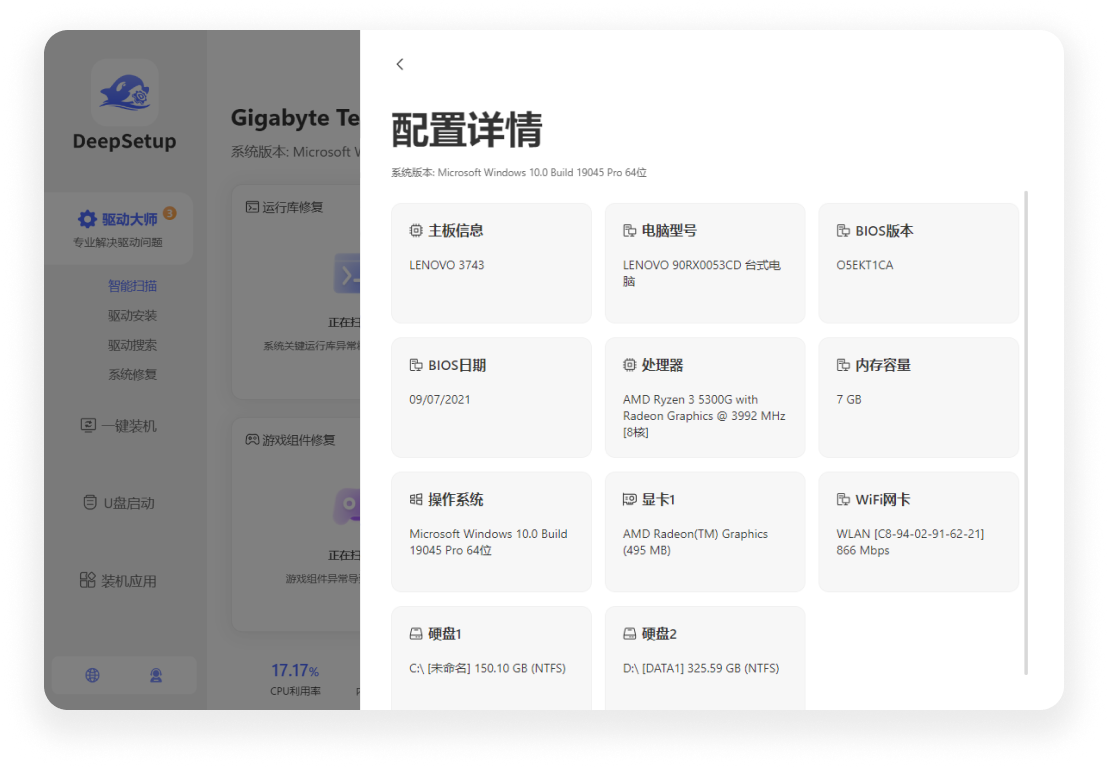Click the 显卡1 graphics card icon
The height and width of the screenshot is (768, 1108).
tap(629, 499)
